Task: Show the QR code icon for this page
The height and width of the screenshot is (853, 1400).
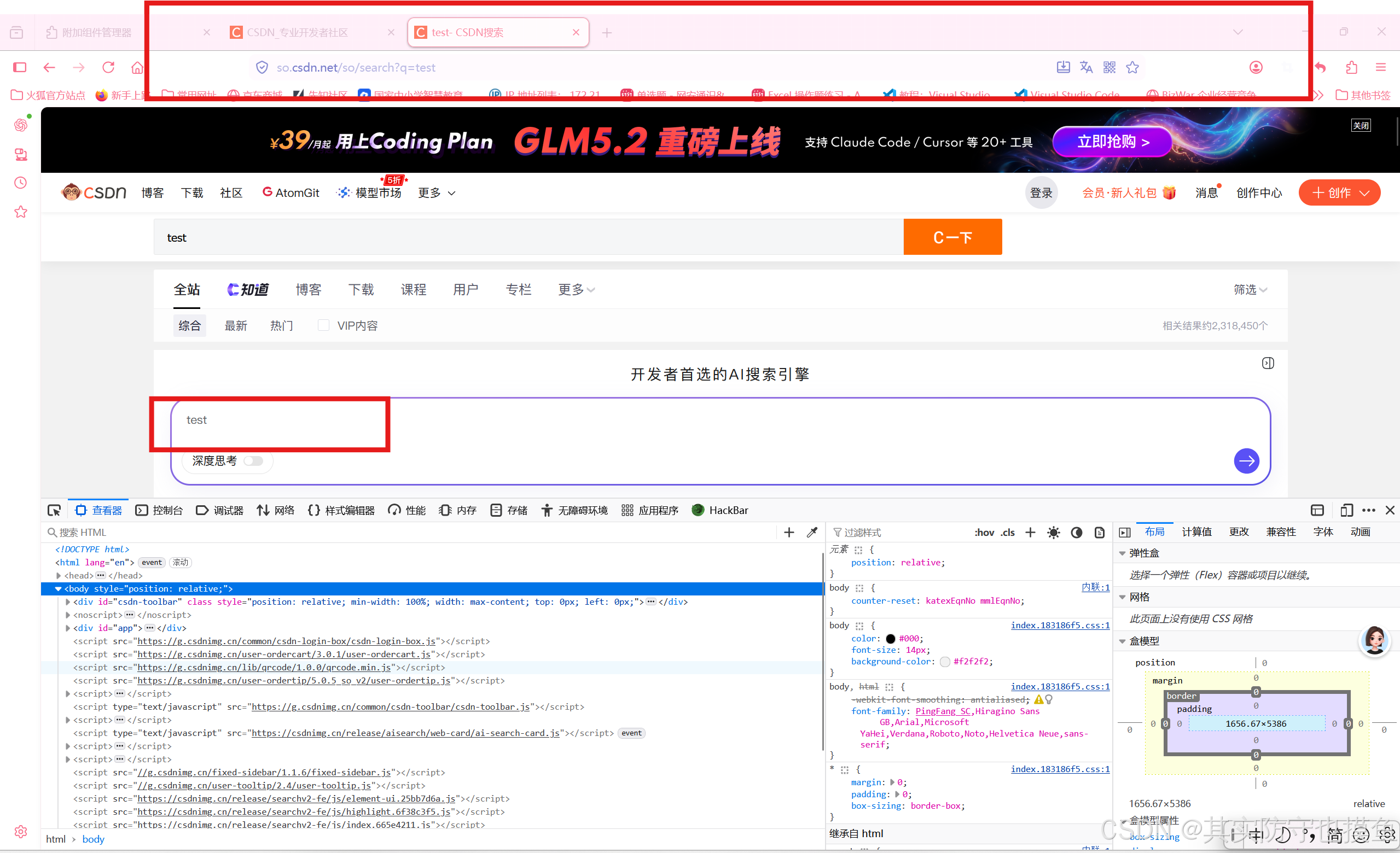Action: [x=1109, y=68]
